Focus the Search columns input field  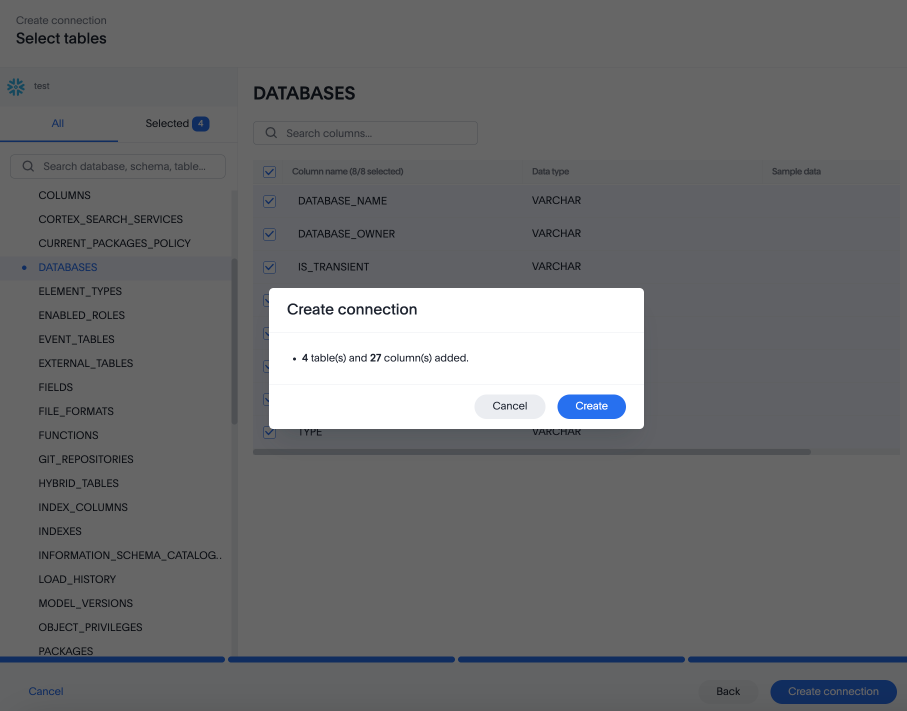(x=376, y=133)
